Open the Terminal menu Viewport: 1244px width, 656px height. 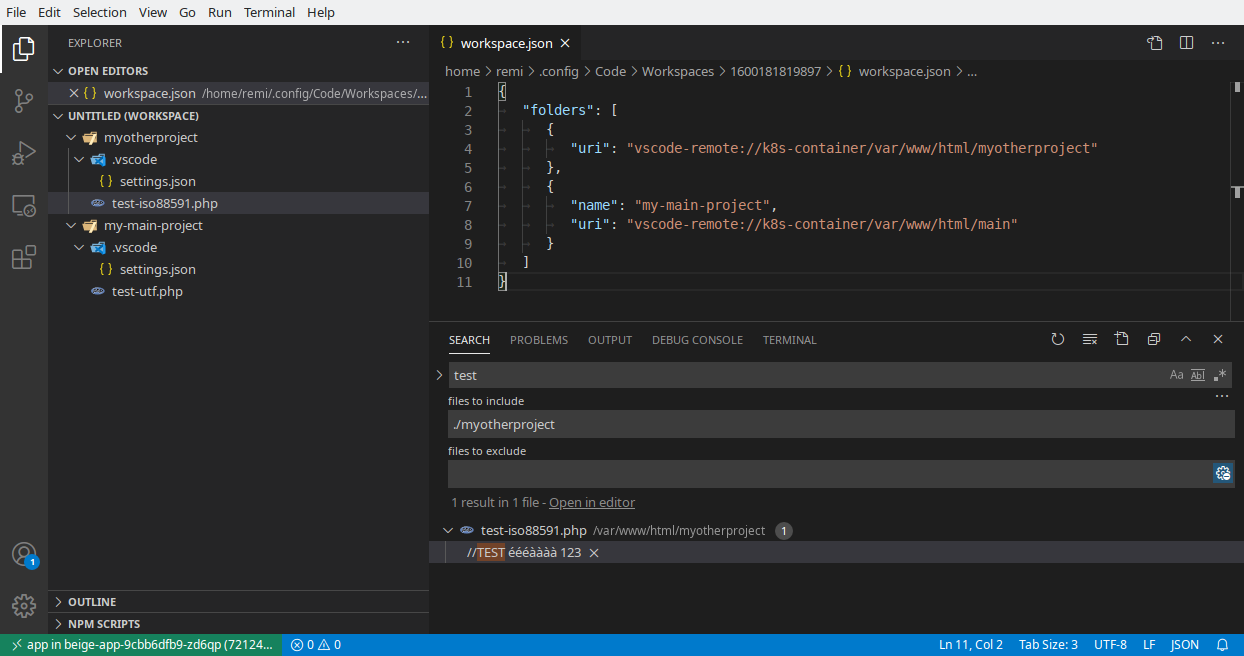click(x=270, y=12)
